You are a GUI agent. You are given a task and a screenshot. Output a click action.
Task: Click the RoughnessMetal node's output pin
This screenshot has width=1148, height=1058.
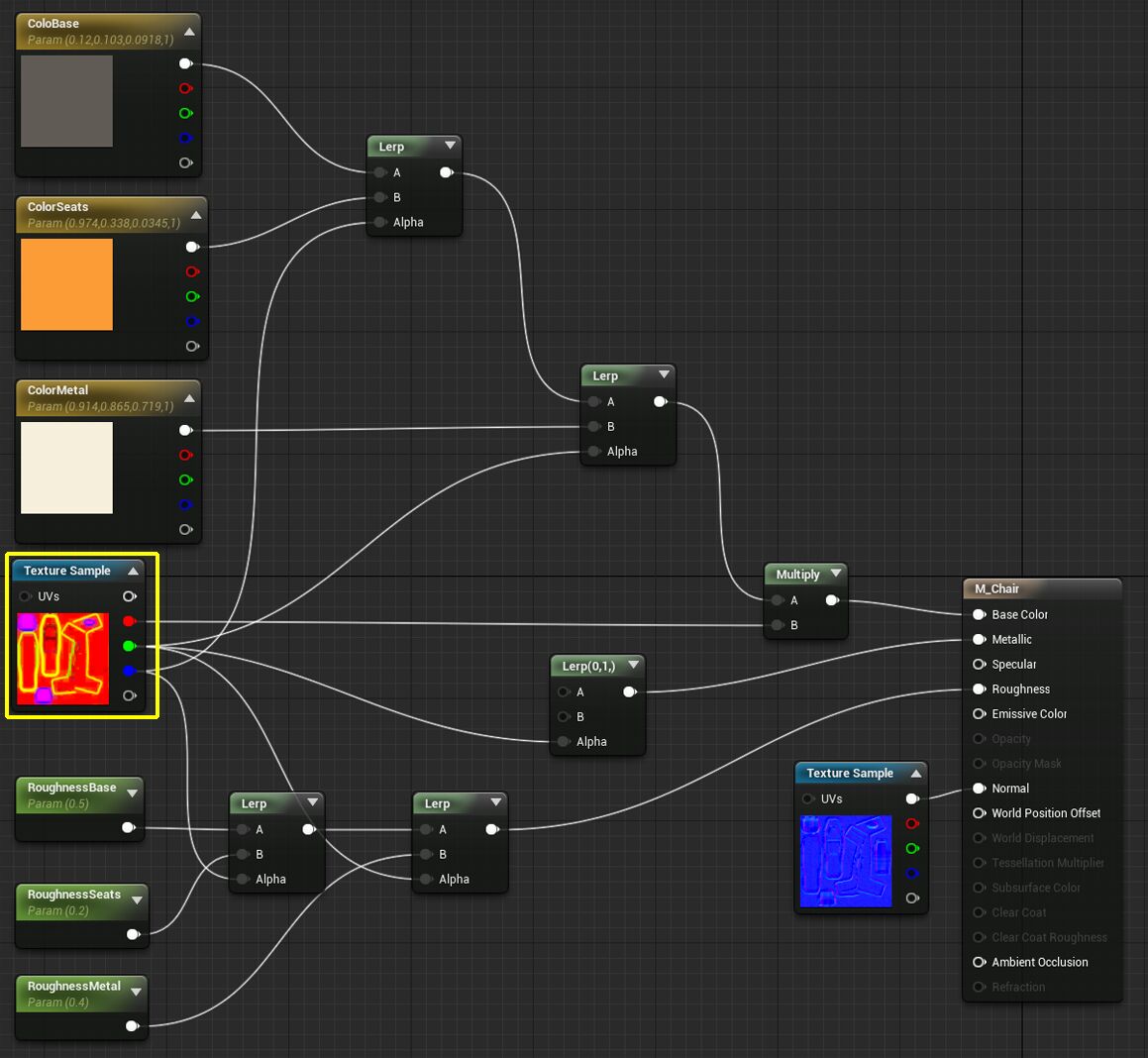132,1026
